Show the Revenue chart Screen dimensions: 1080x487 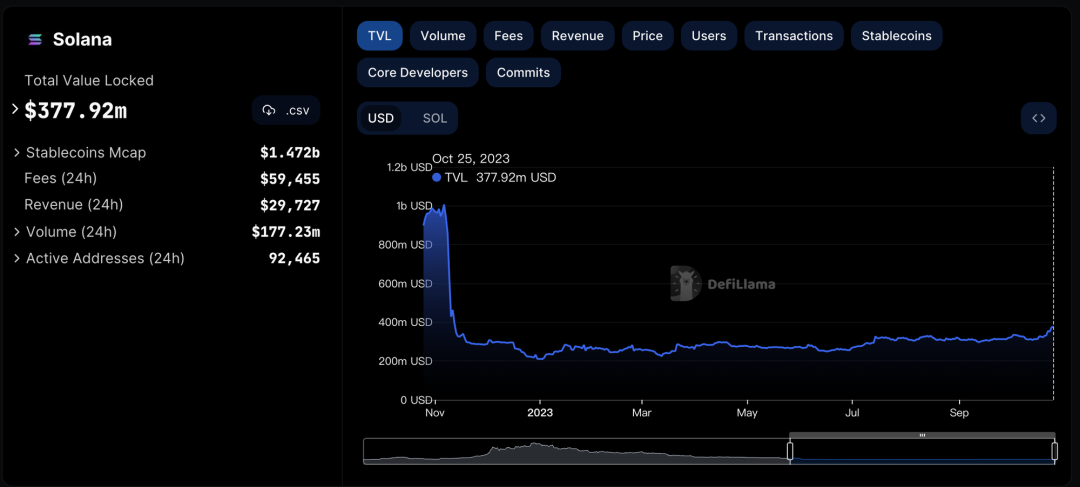tap(577, 36)
